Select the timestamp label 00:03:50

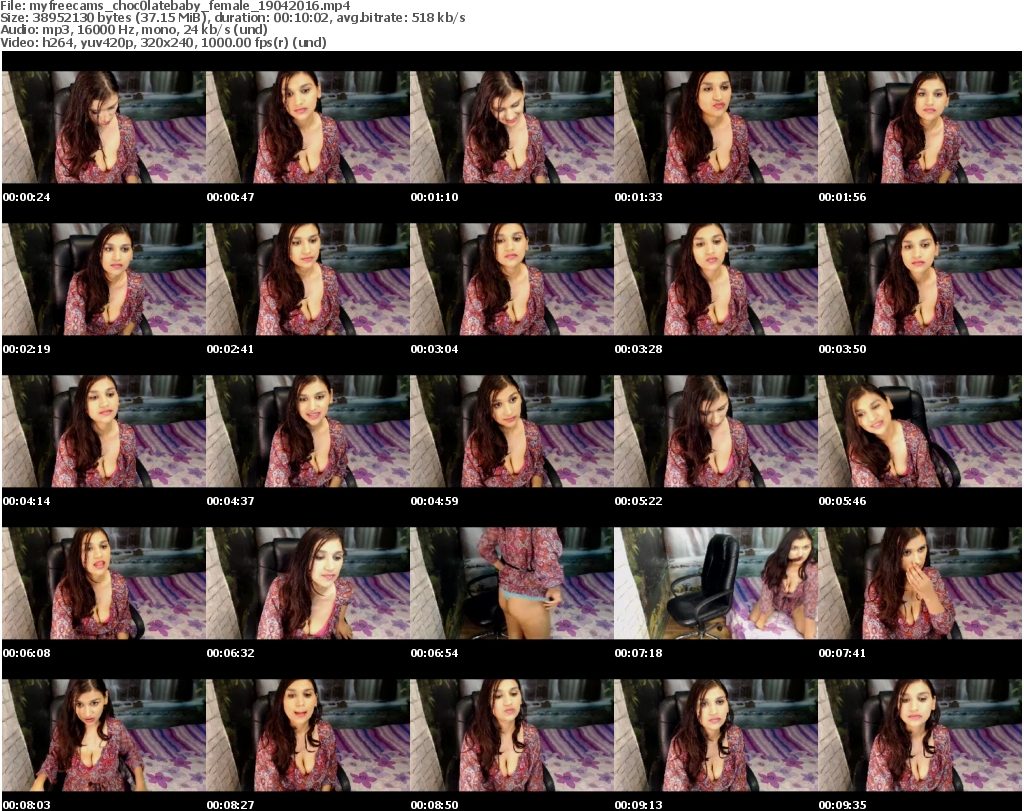pos(842,349)
